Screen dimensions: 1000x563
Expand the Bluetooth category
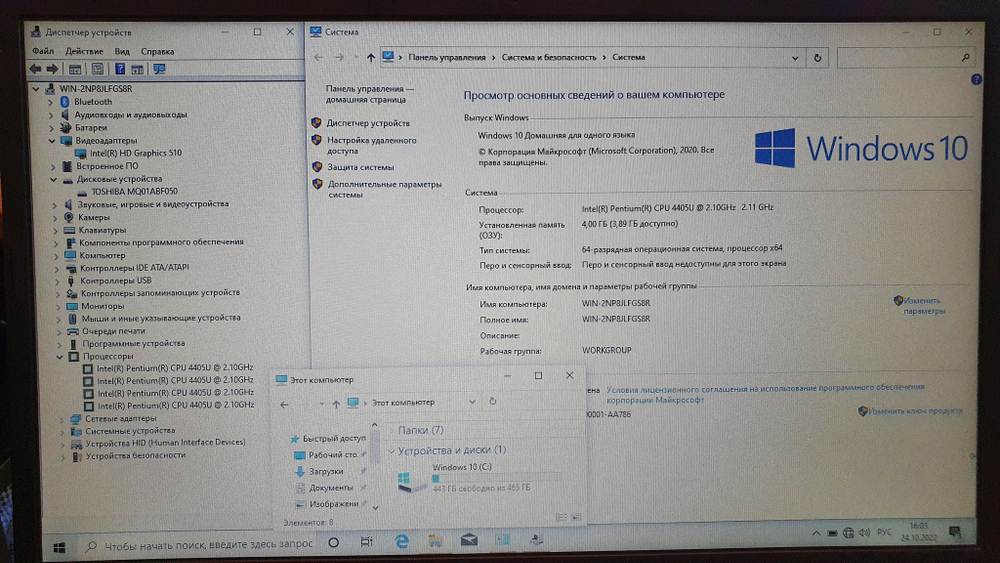[x=50, y=102]
